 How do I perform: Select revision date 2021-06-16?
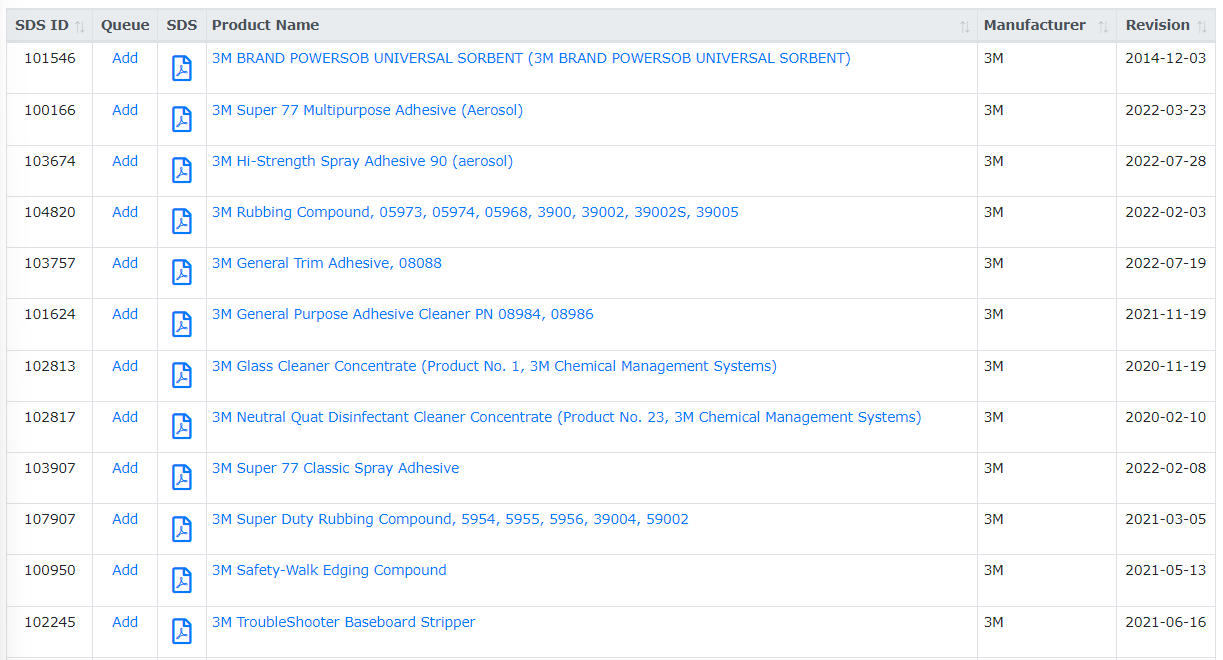tap(1166, 622)
